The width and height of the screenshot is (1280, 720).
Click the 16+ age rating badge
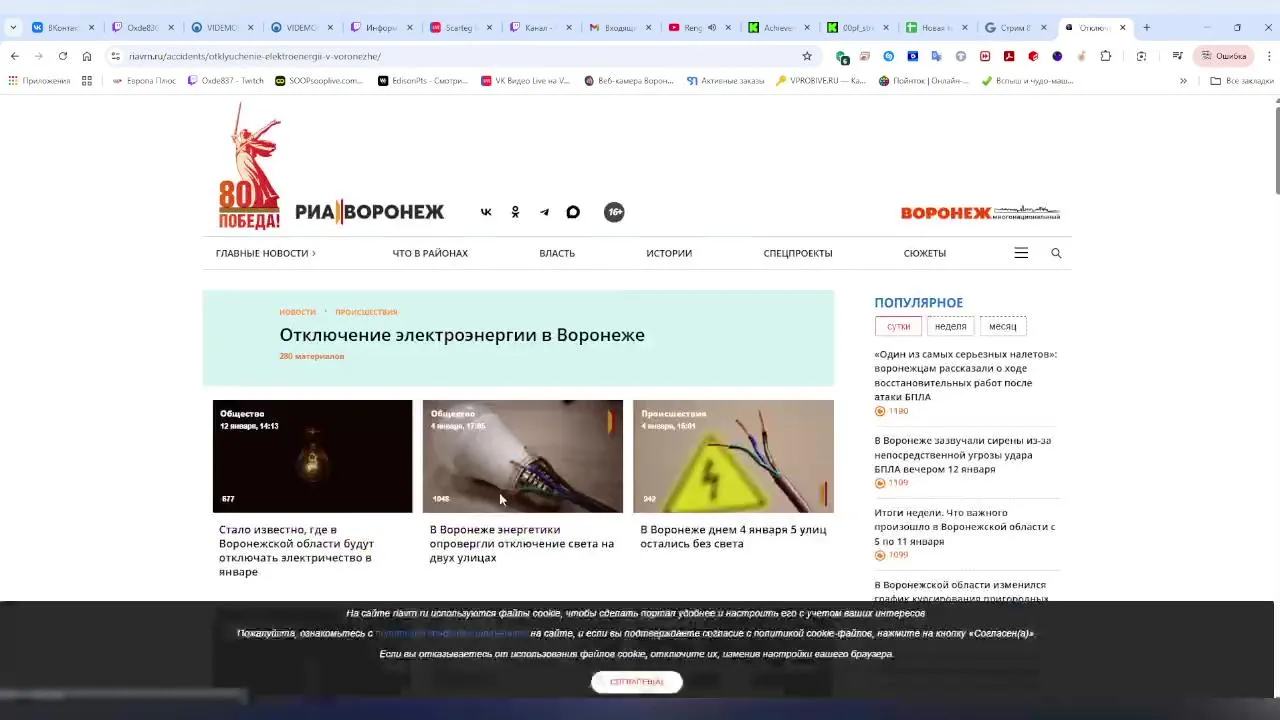(614, 212)
